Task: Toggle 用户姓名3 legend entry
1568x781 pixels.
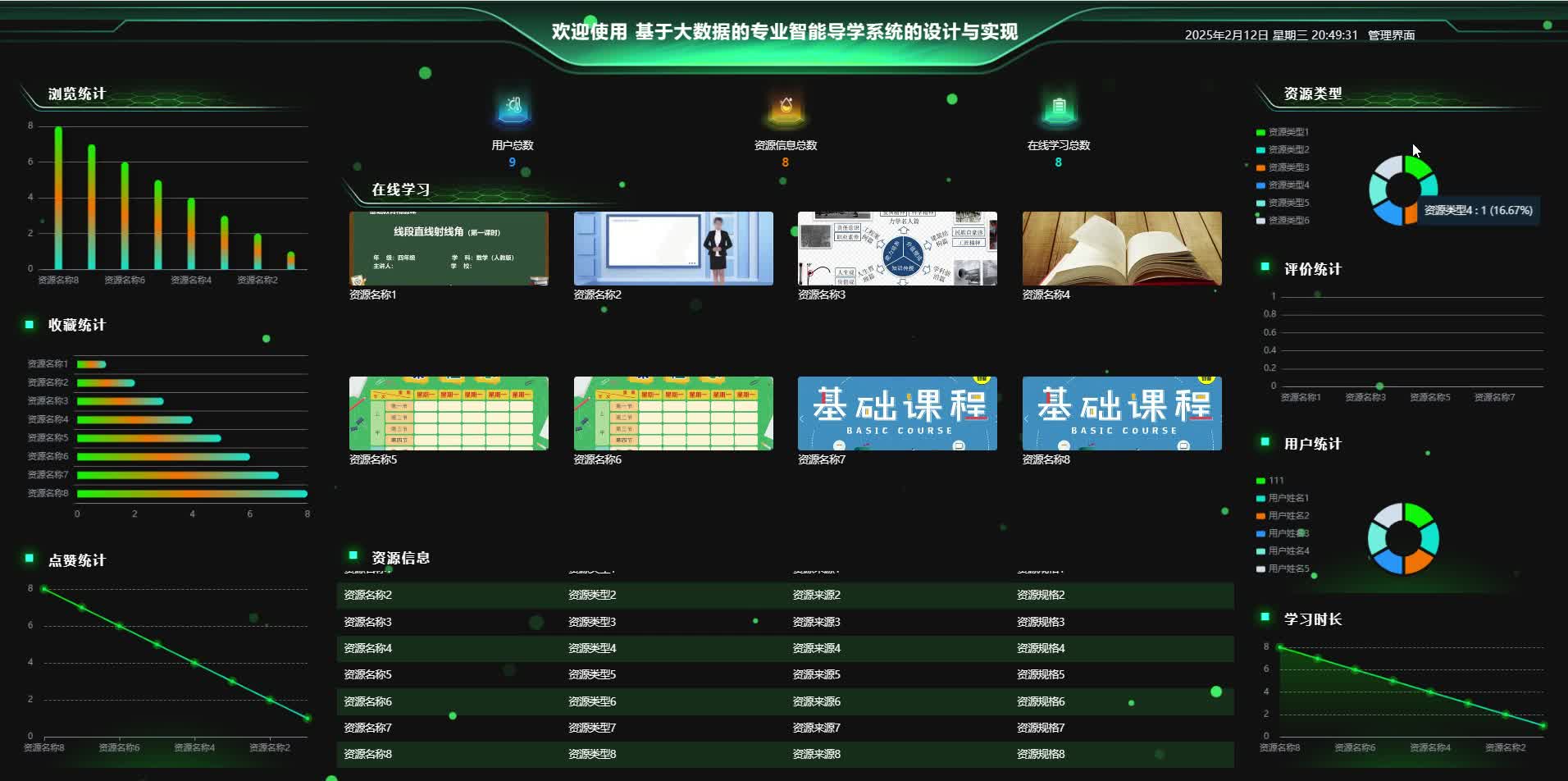Action: [1283, 533]
